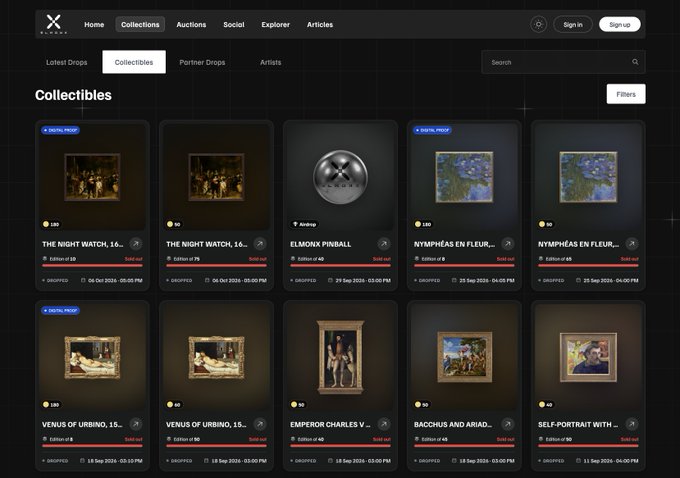
Task: Click the ELMONX PINBALL title
Action: click(320, 244)
